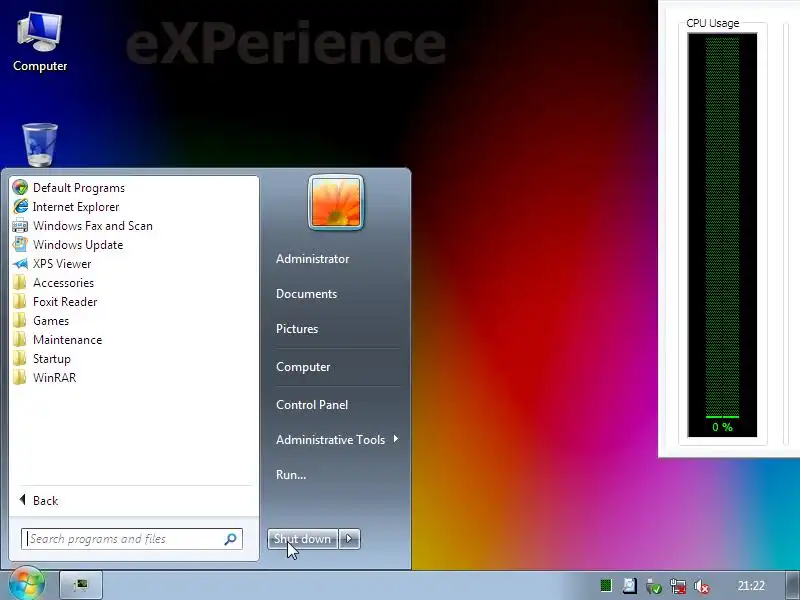Image resolution: width=800 pixels, height=600 pixels.
Task: Click the Shut down button
Action: [302, 539]
